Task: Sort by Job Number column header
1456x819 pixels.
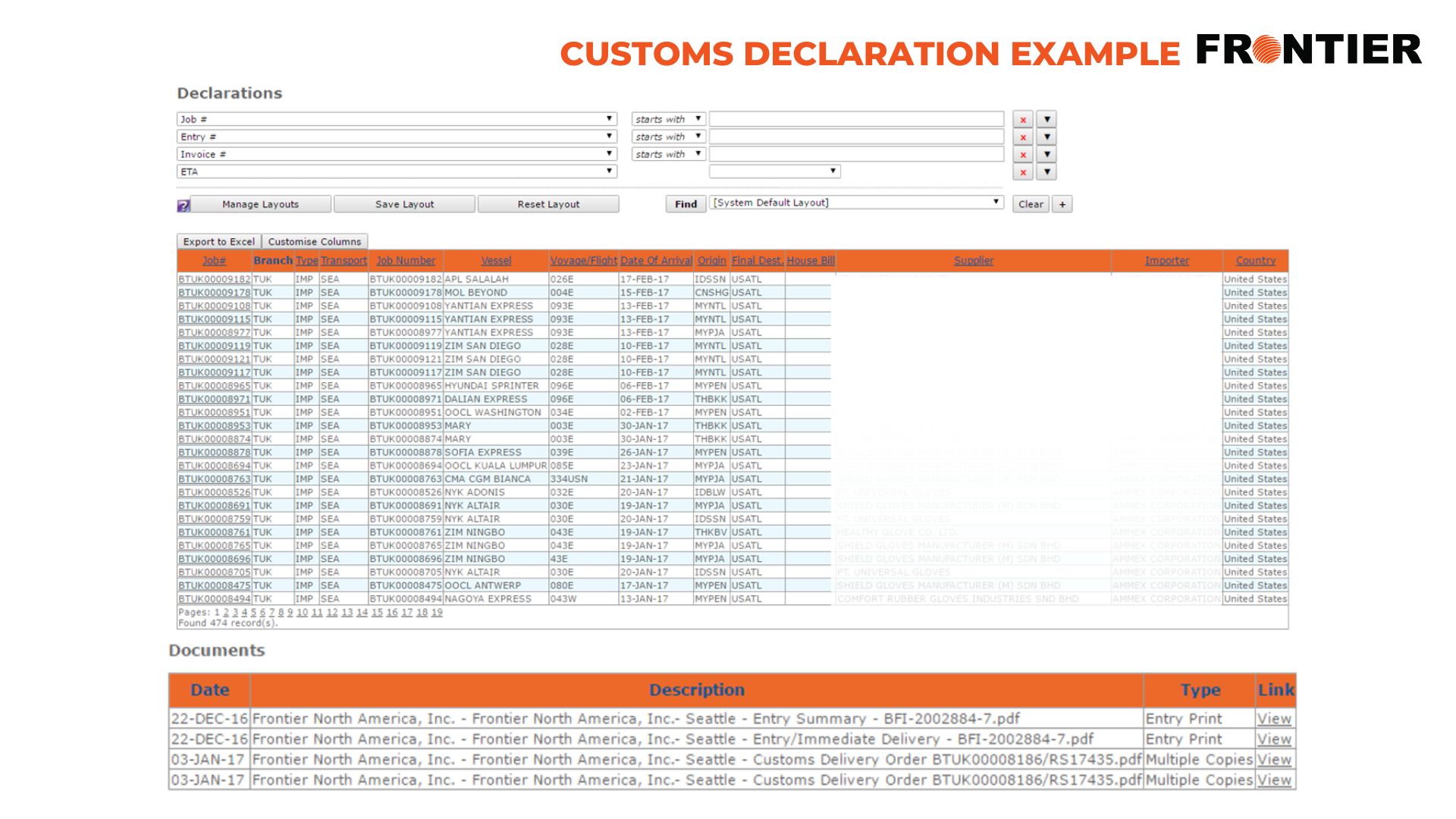Action: 406,260
